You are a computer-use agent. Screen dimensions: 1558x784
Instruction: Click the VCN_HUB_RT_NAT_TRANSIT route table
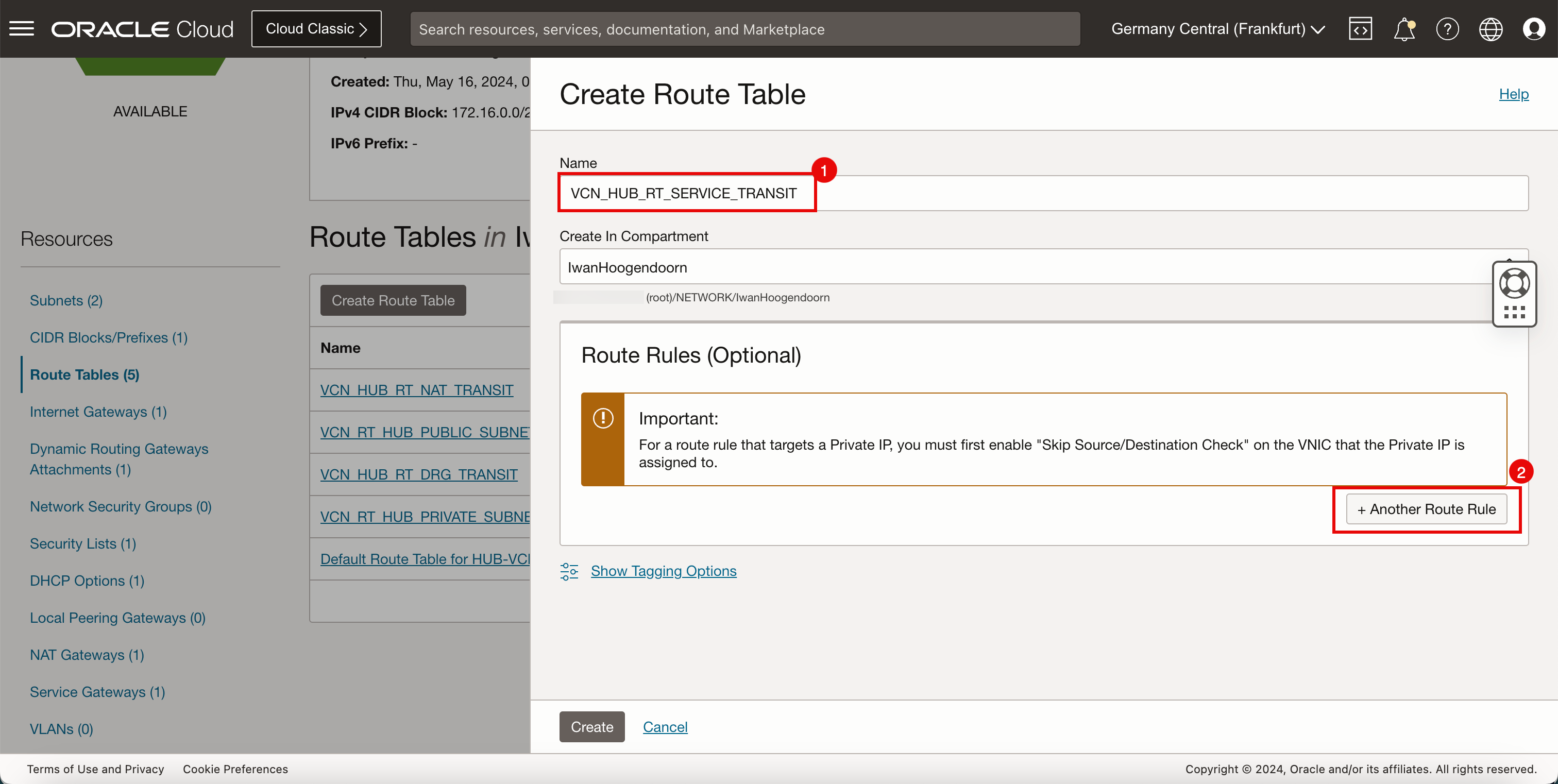416,389
